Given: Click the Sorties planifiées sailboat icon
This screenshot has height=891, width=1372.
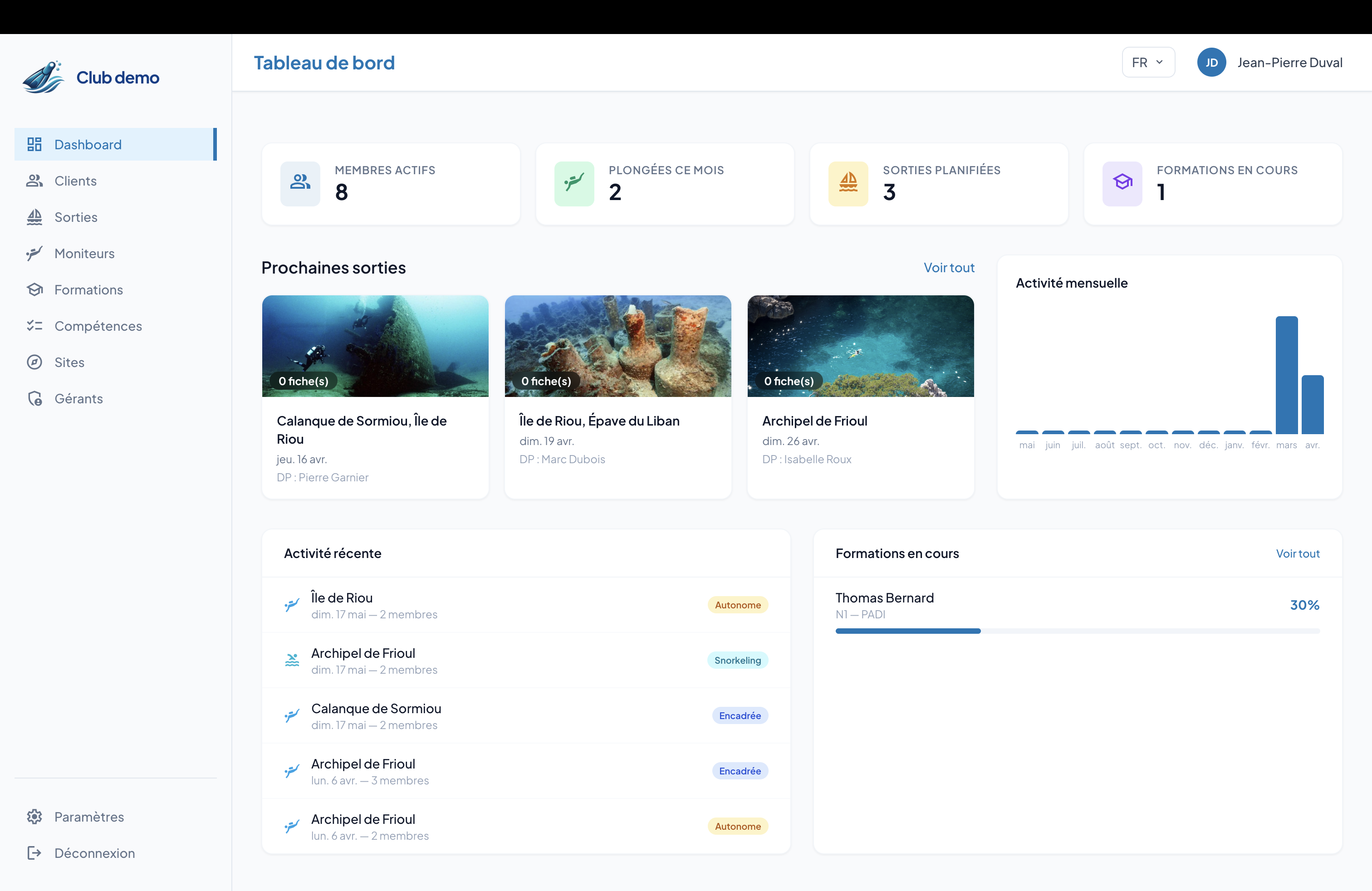Looking at the screenshot, I should [x=848, y=183].
